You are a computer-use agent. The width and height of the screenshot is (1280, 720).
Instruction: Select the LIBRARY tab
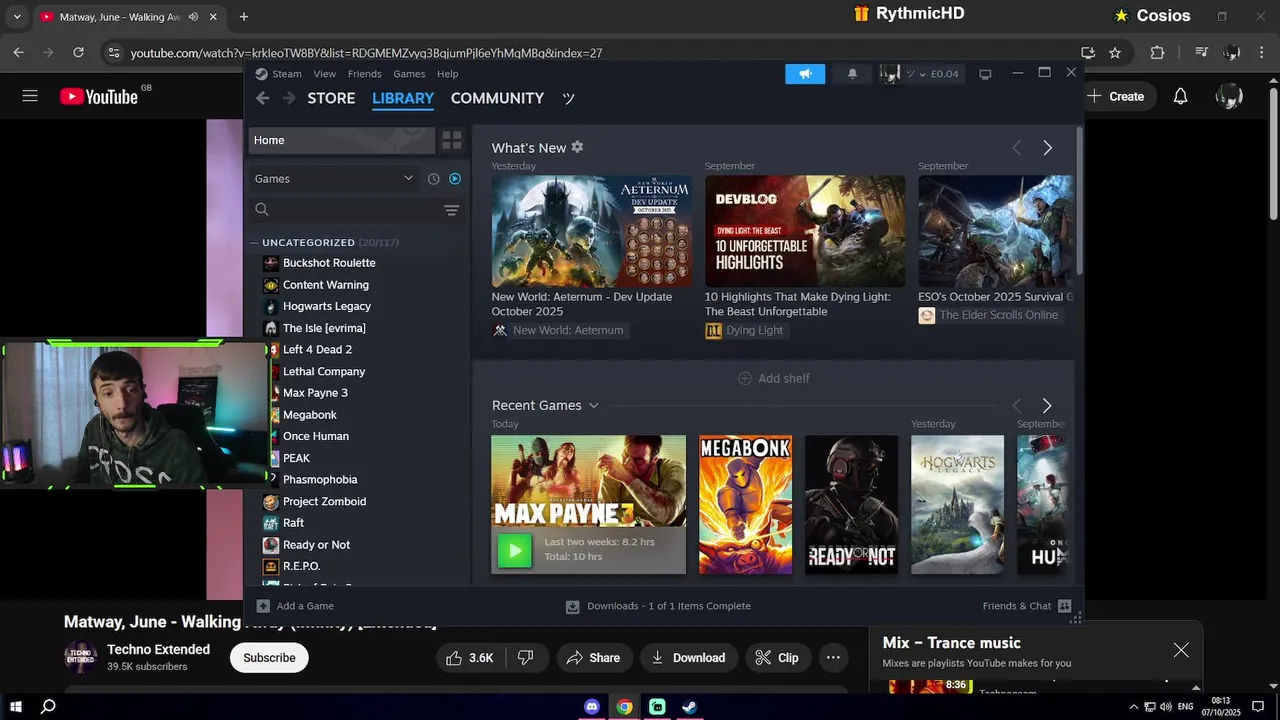(x=403, y=98)
